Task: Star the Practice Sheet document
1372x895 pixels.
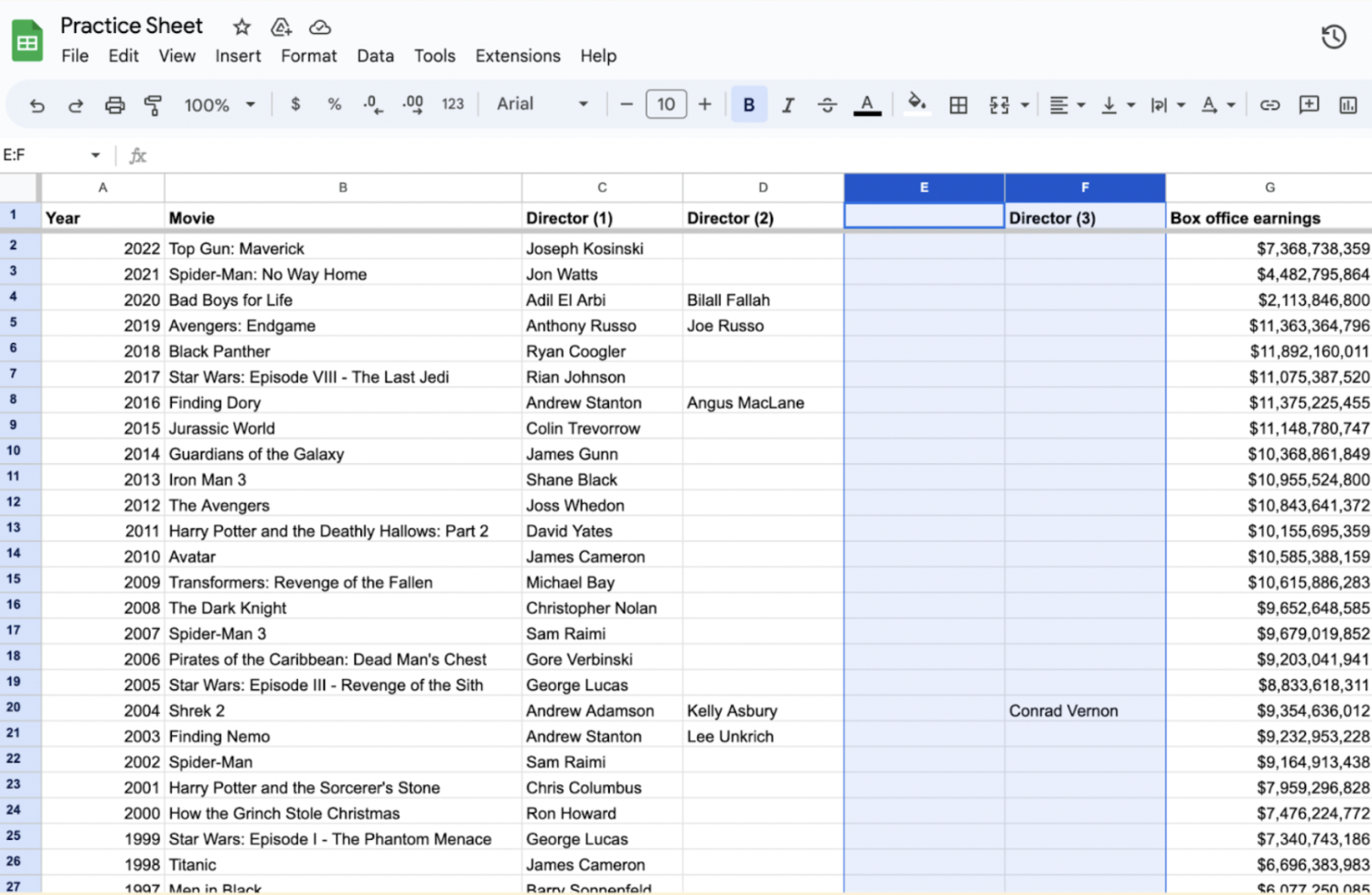Action: [241, 27]
